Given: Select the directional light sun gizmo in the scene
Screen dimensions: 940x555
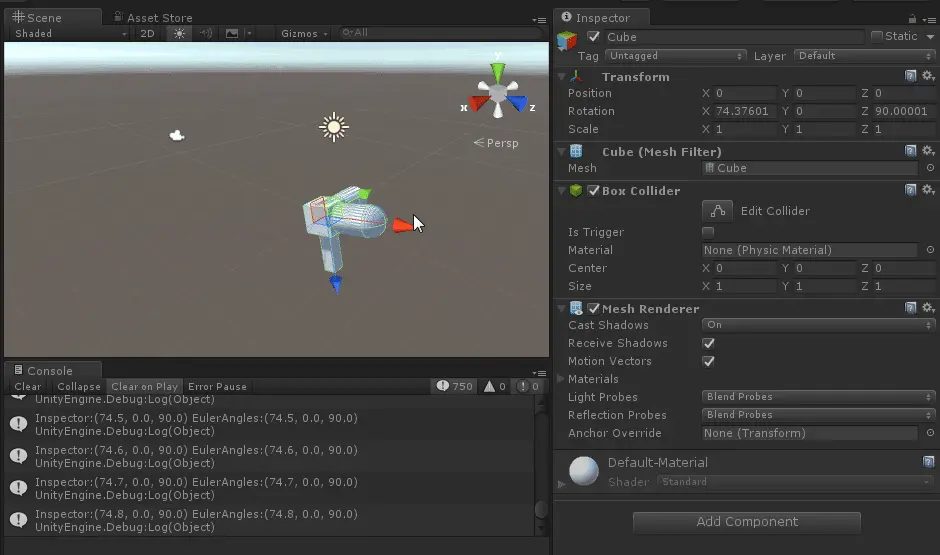Looking at the screenshot, I should [x=334, y=127].
